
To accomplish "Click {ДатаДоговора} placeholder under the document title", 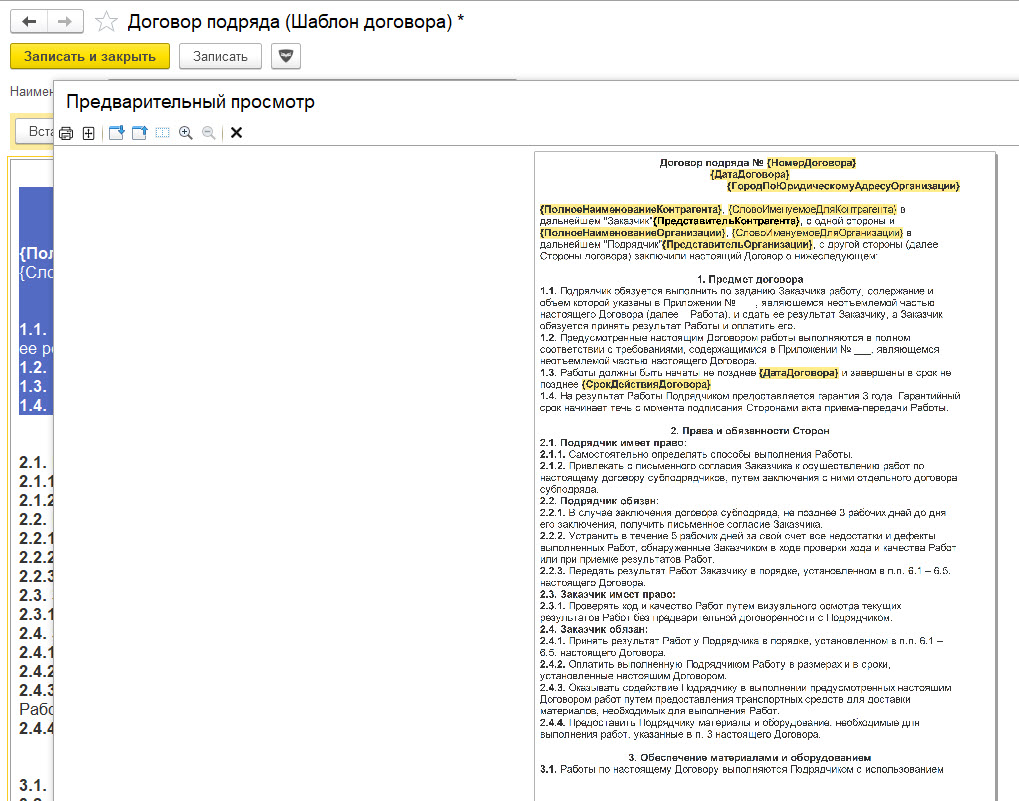I will point(749,174).
